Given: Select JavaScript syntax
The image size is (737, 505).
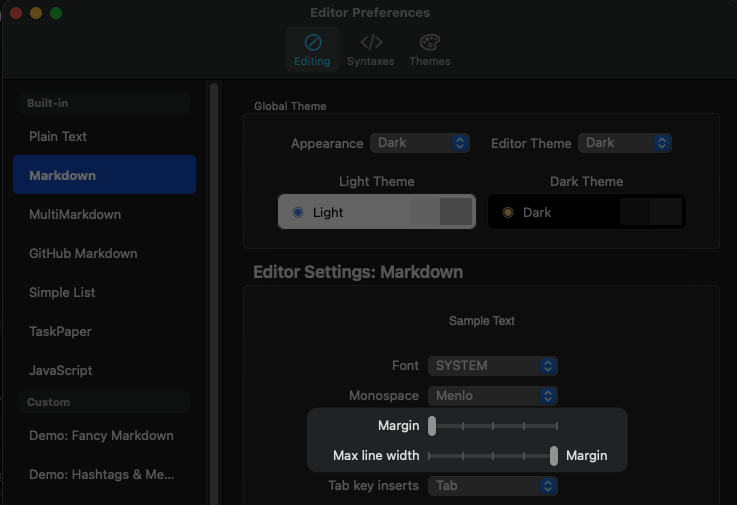Looking at the screenshot, I should 104,371.
